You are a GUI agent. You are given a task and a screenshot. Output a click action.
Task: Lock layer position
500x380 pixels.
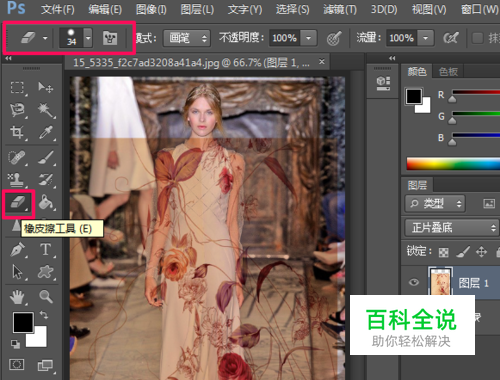coord(481,252)
